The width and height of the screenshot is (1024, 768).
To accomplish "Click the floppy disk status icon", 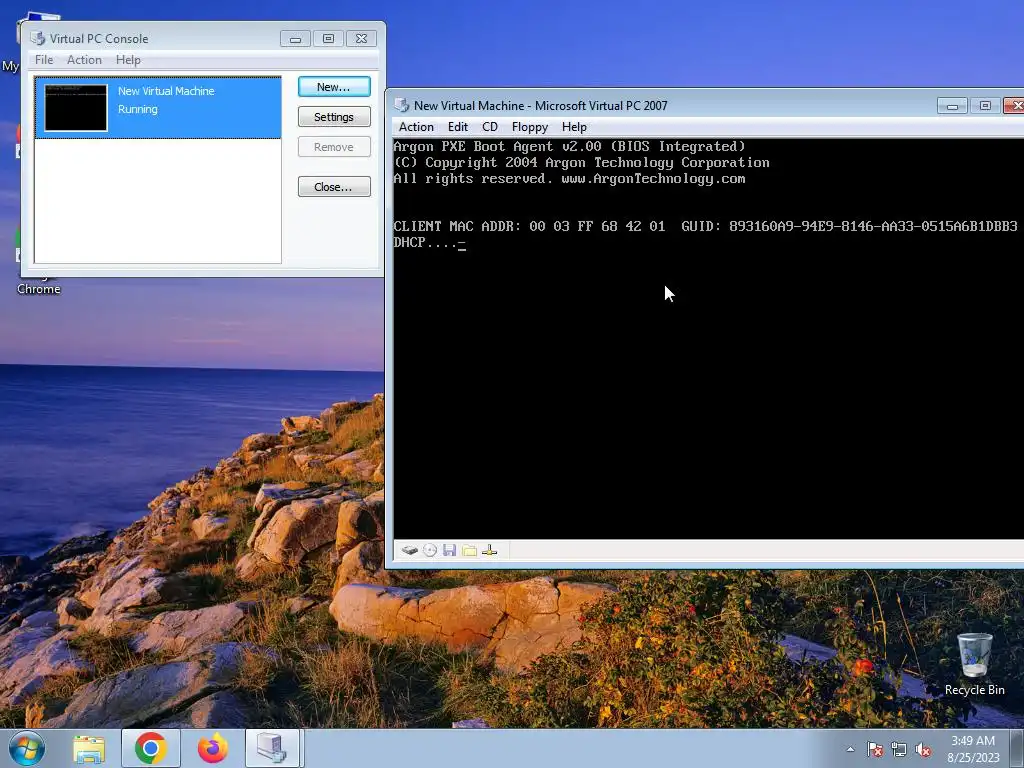I will pyautogui.click(x=449, y=551).
